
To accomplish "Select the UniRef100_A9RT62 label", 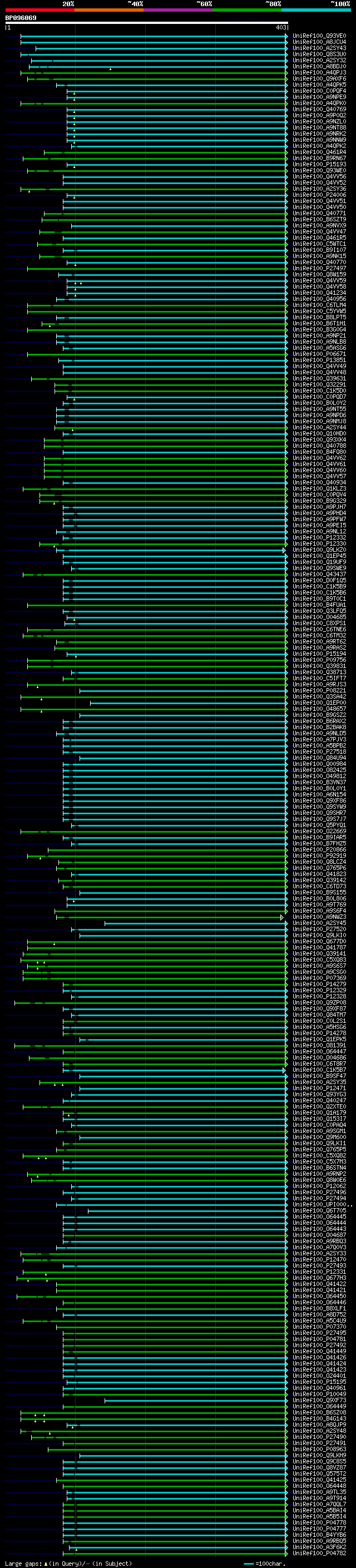I will point(319,641).
